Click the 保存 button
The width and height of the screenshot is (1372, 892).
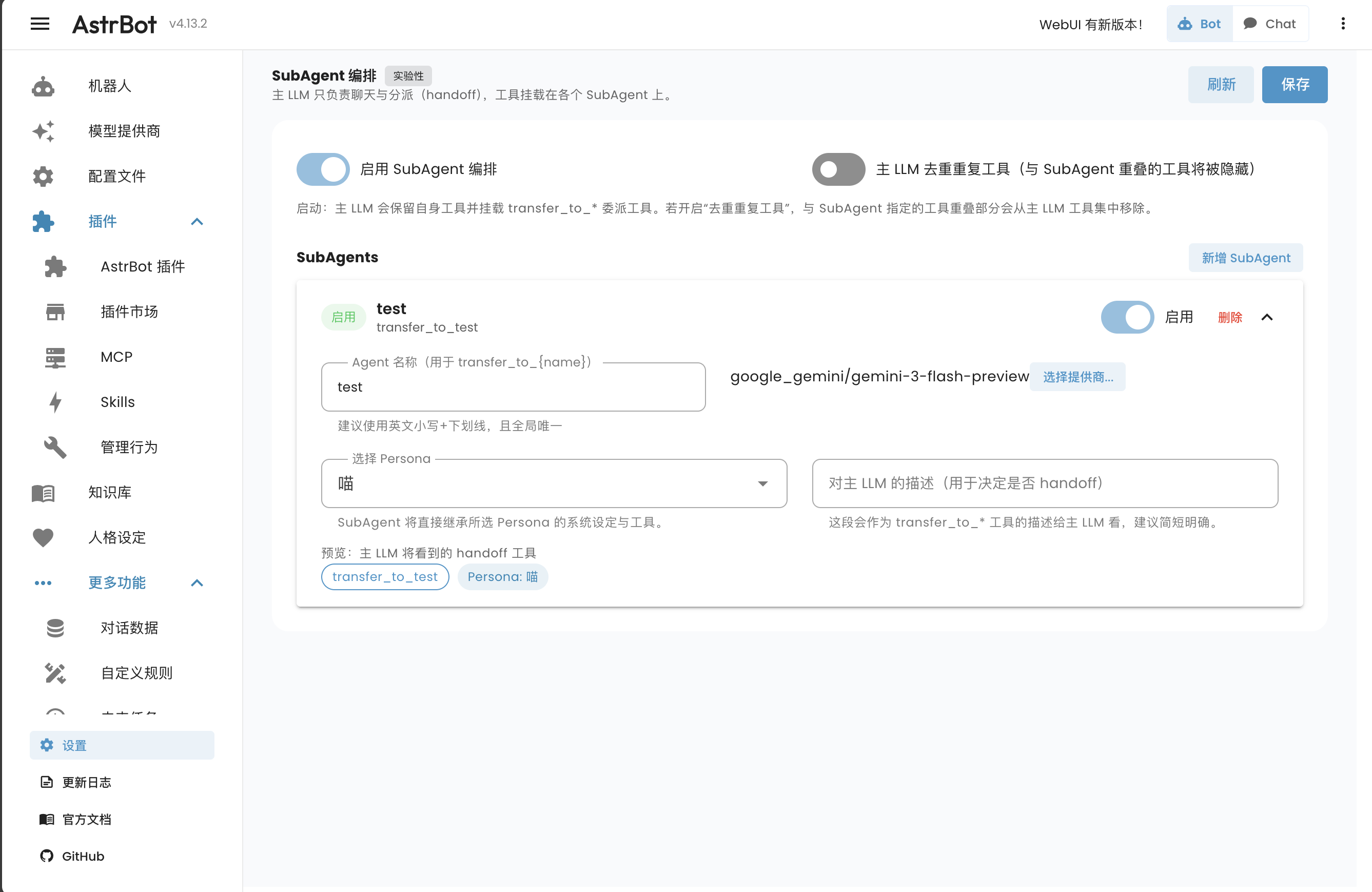click(x=1294, y=85)
